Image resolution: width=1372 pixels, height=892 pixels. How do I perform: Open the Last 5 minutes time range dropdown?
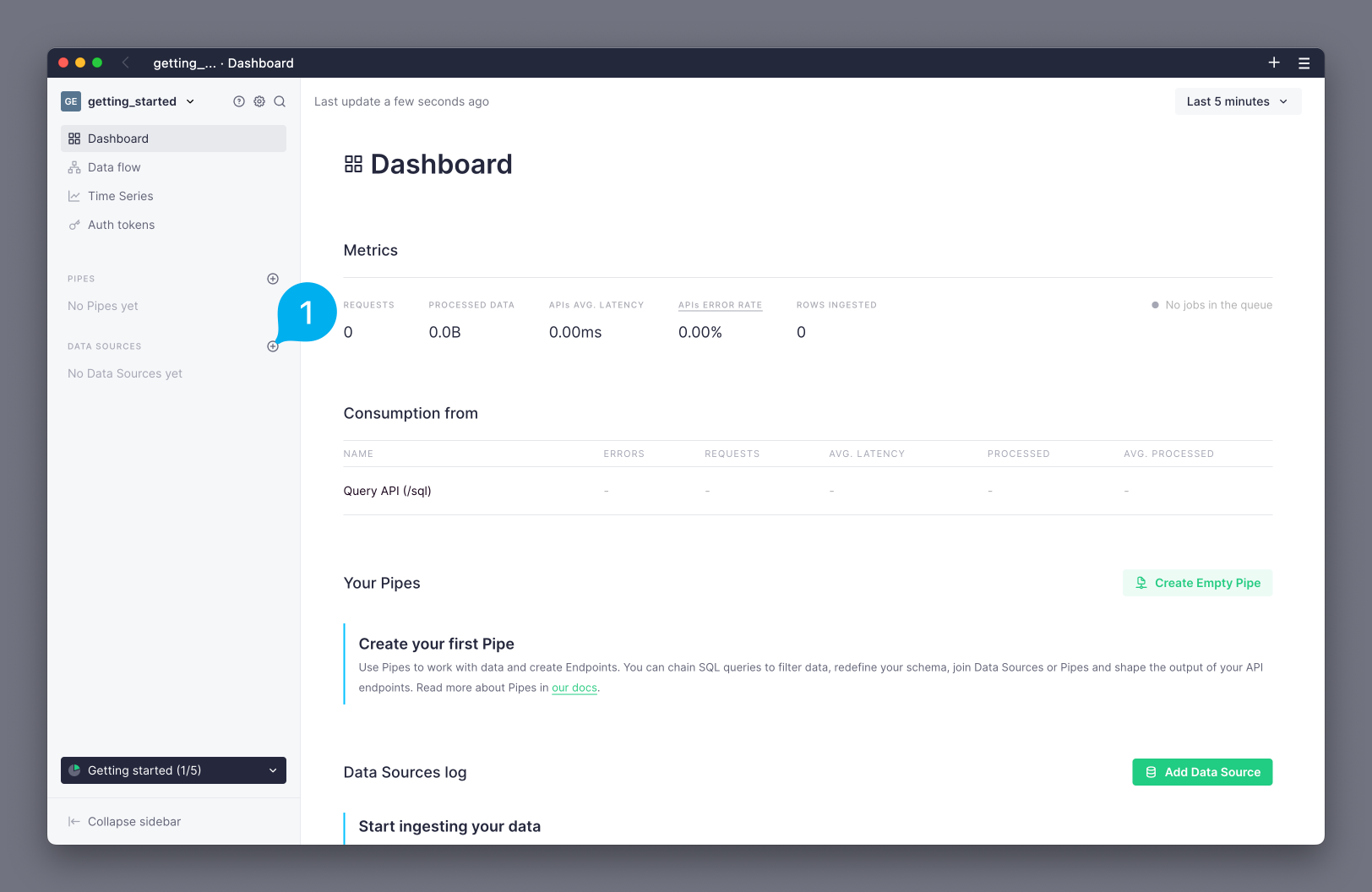tap(1238, 101)
